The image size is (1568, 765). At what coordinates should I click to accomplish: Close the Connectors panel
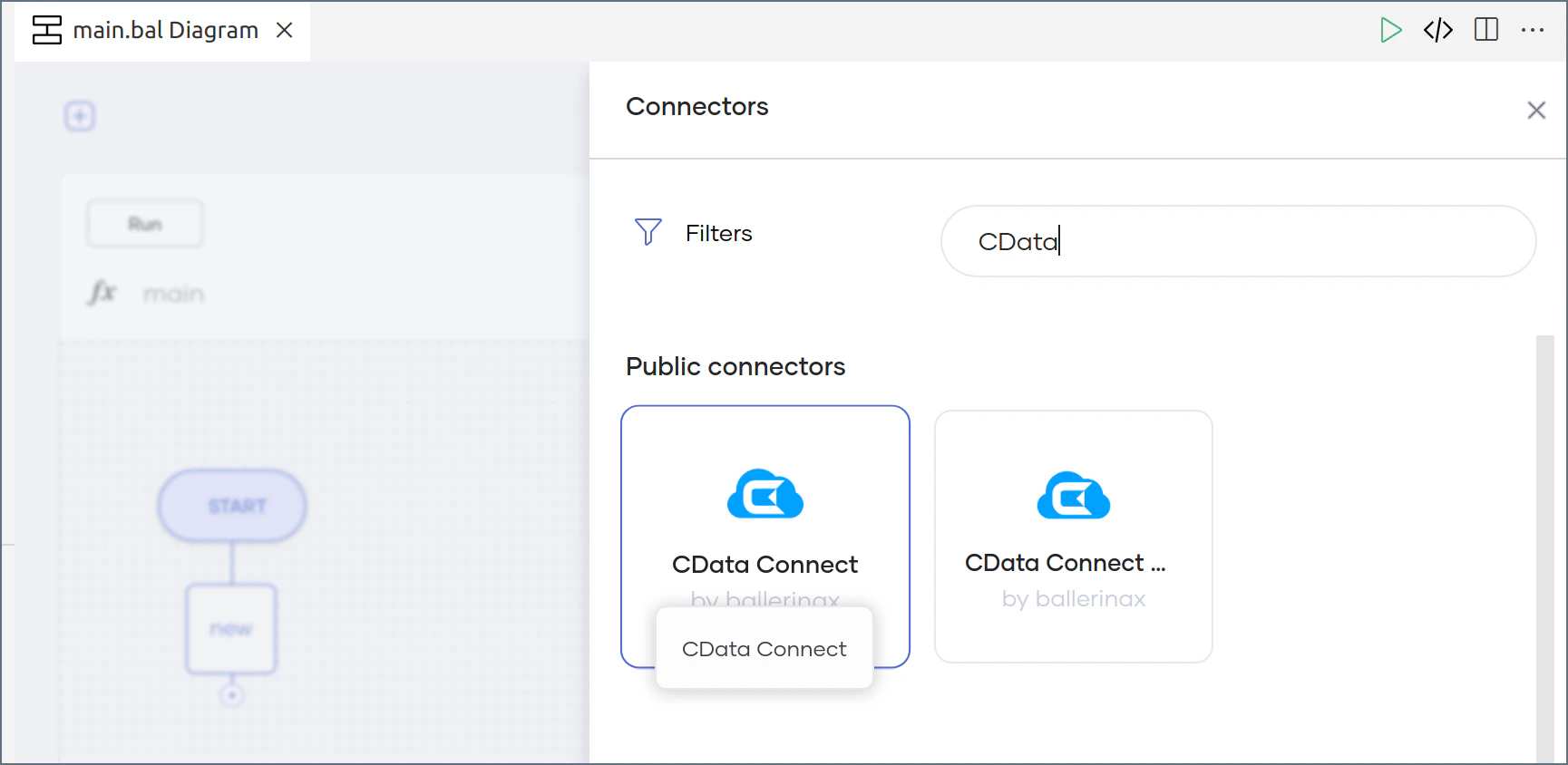point(1536,110)
